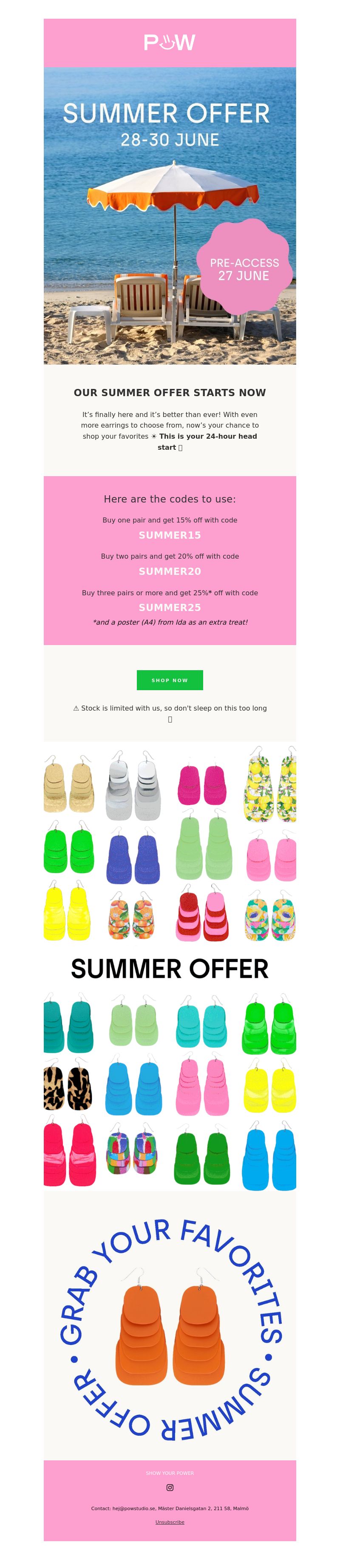340x1568 pixels.
Task: Click the SUMMER20 discount code
Action: [x=170, y=571]
